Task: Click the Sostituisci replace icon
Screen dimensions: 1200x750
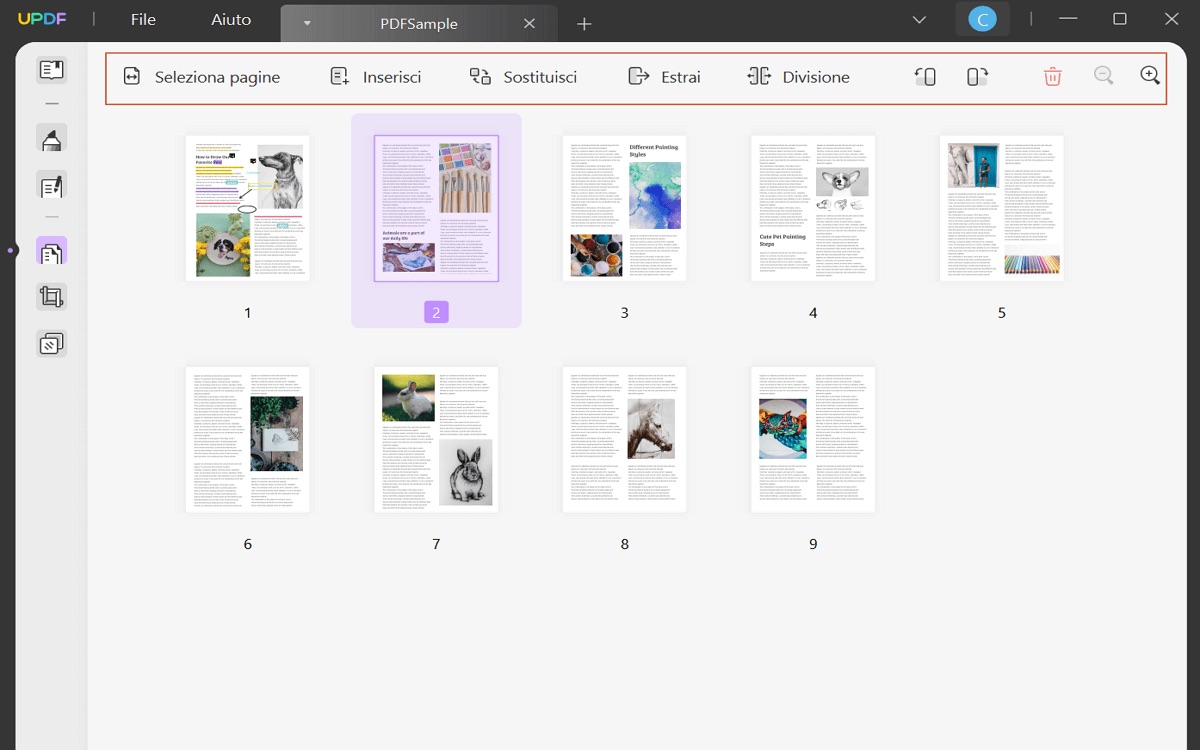Action: click(x=481, y=77)
